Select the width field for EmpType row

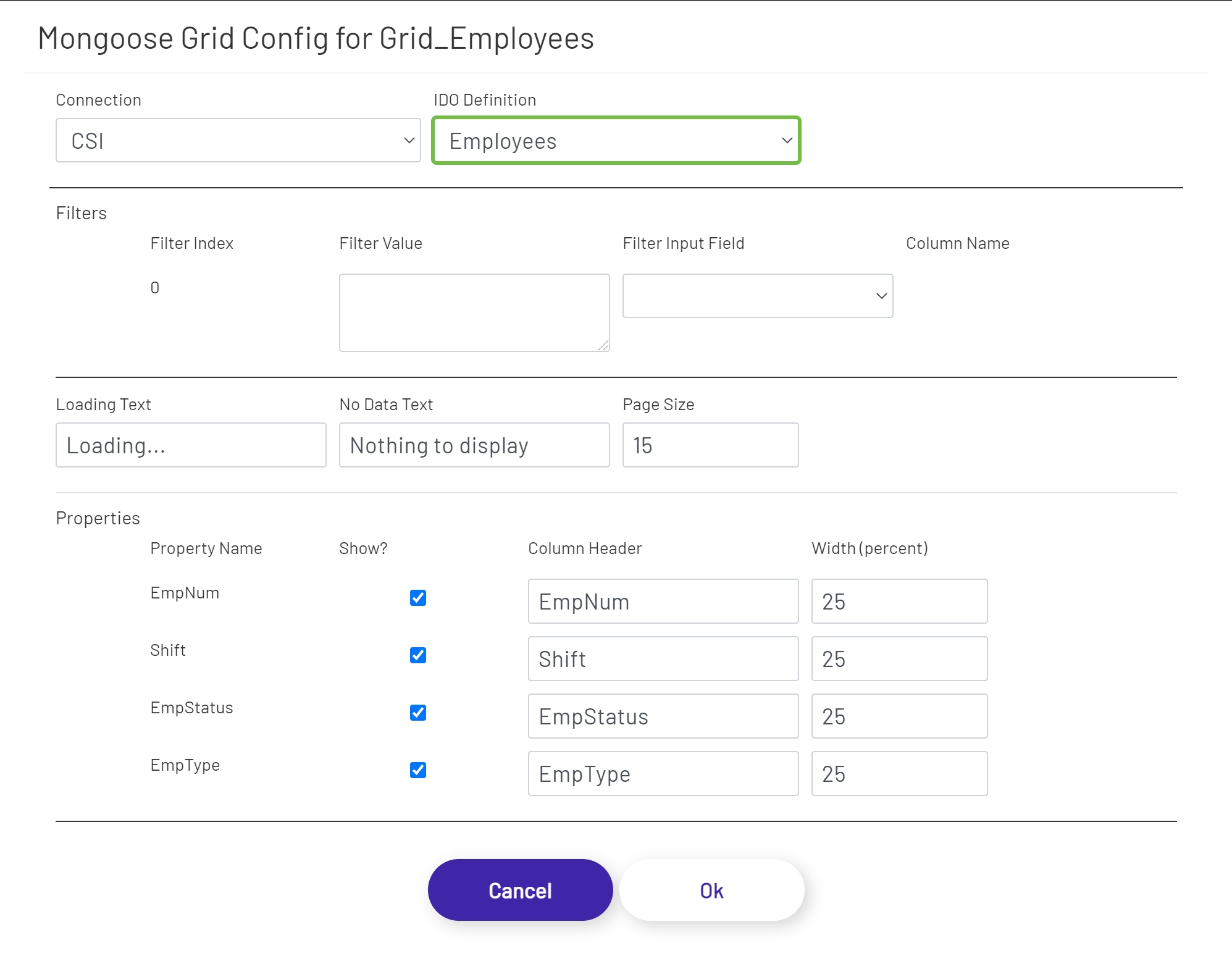[899, 773]
